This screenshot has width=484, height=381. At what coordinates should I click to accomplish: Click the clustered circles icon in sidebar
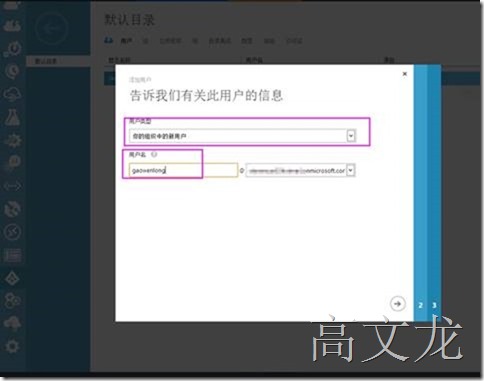point(13,301)
